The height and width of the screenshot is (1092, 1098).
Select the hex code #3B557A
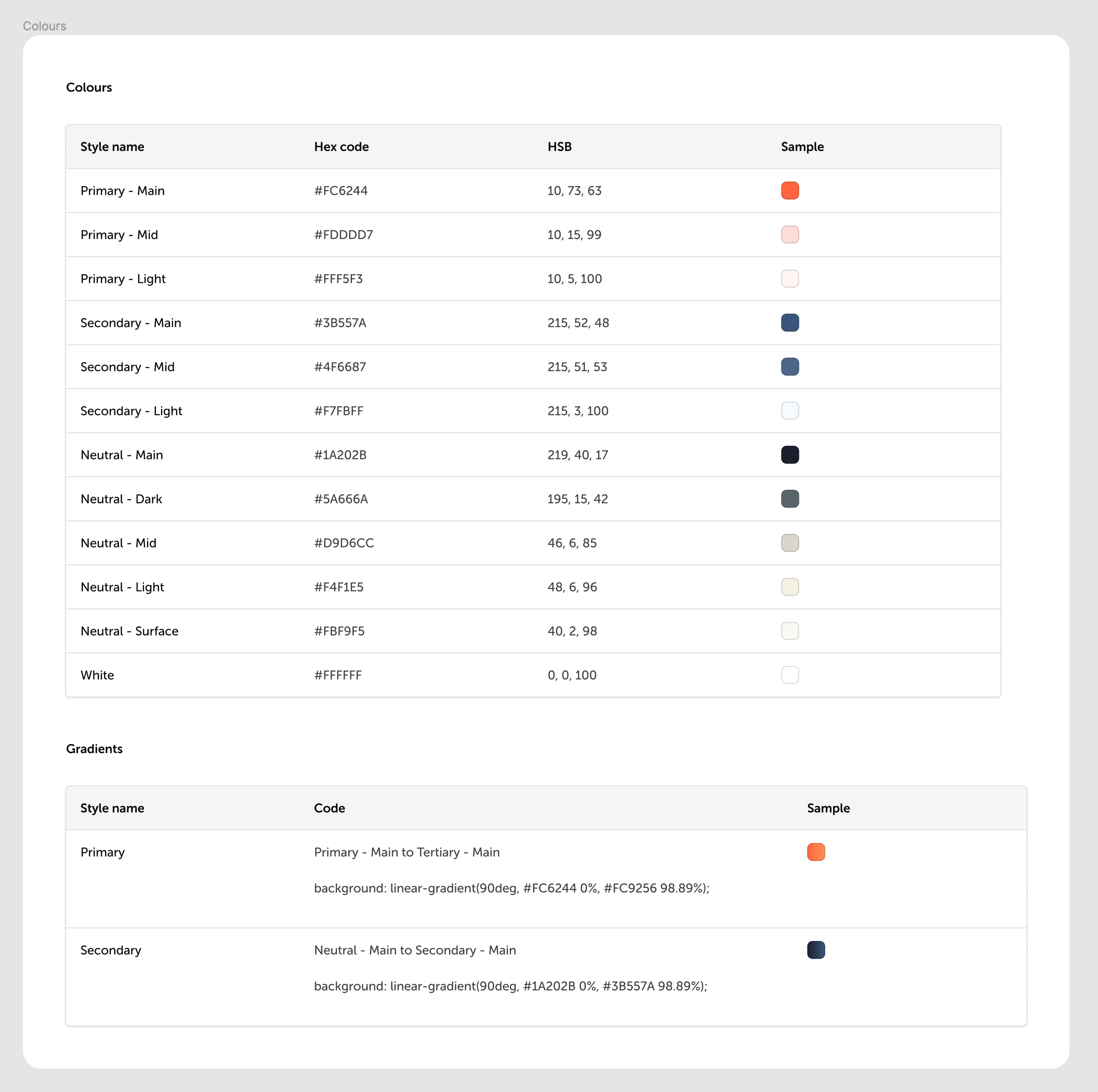[x=340, y=322]
